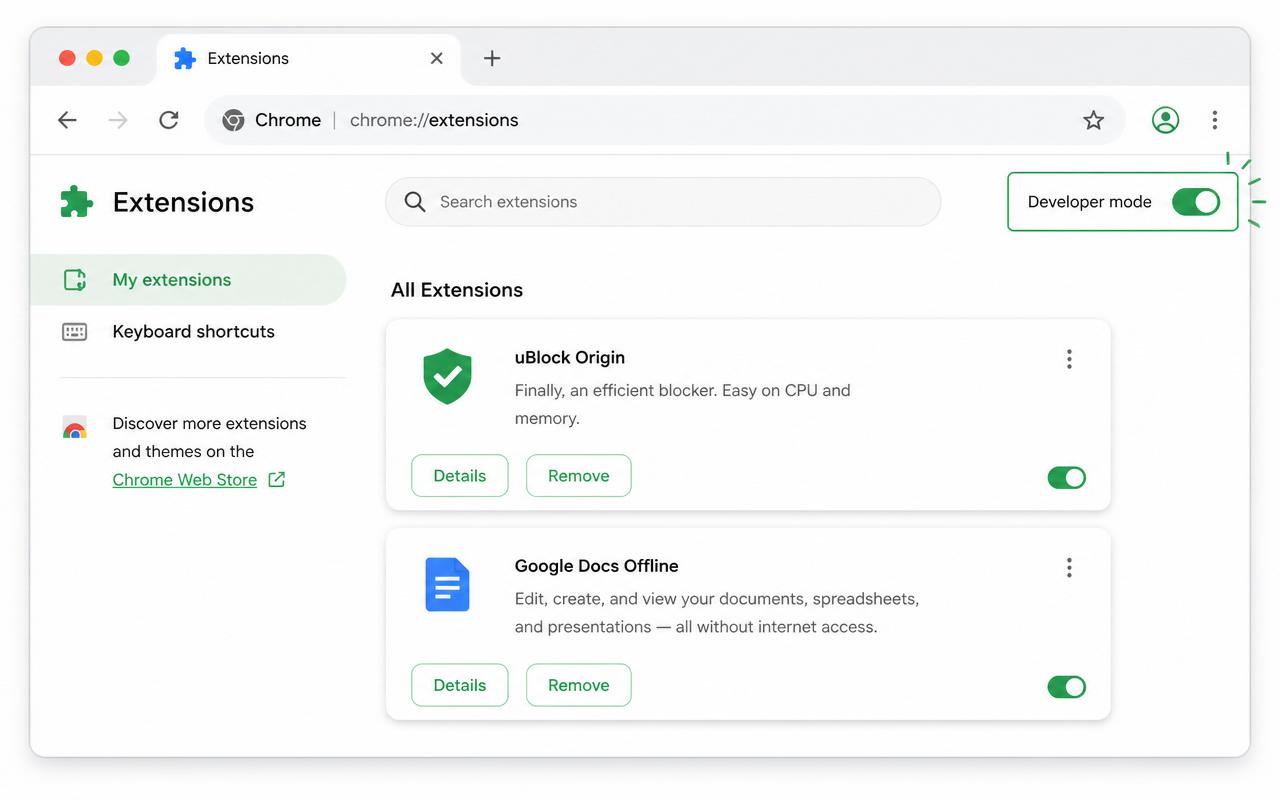Remove the uBlock Origin extension
This screenshot has height=800, width=1280.
pos(579,476)
